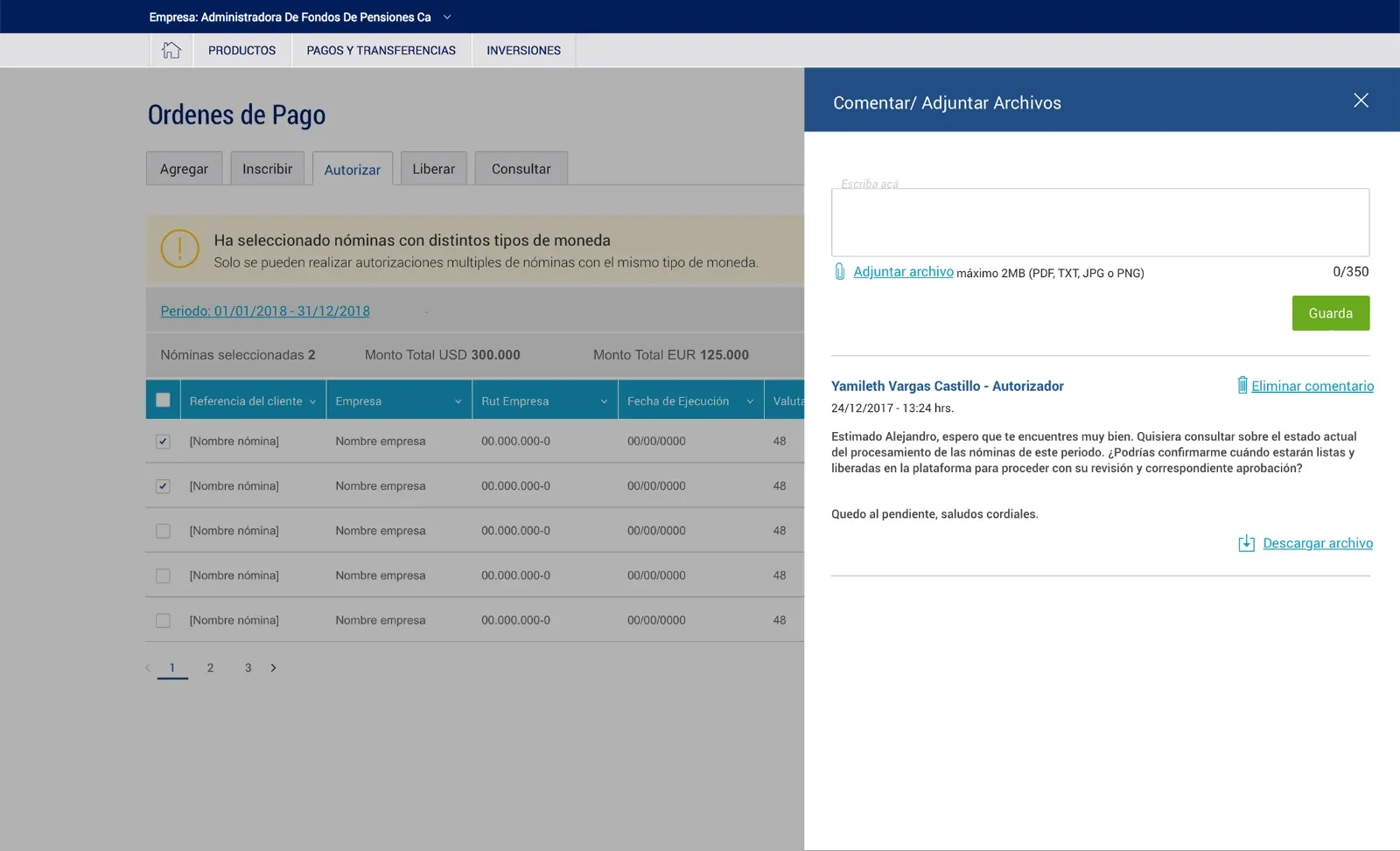Click the 0/350 character counter

point(1351,272)
